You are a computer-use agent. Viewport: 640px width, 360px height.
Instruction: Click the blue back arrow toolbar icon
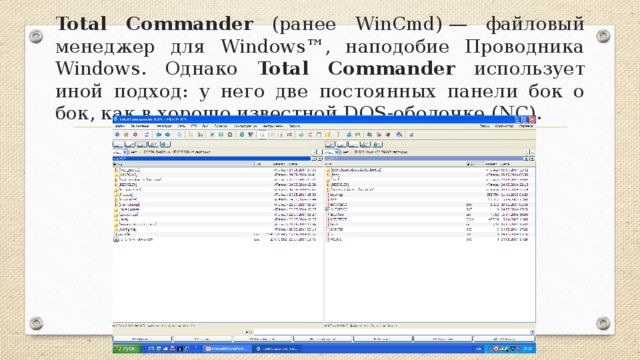click(x=159, y=134)
